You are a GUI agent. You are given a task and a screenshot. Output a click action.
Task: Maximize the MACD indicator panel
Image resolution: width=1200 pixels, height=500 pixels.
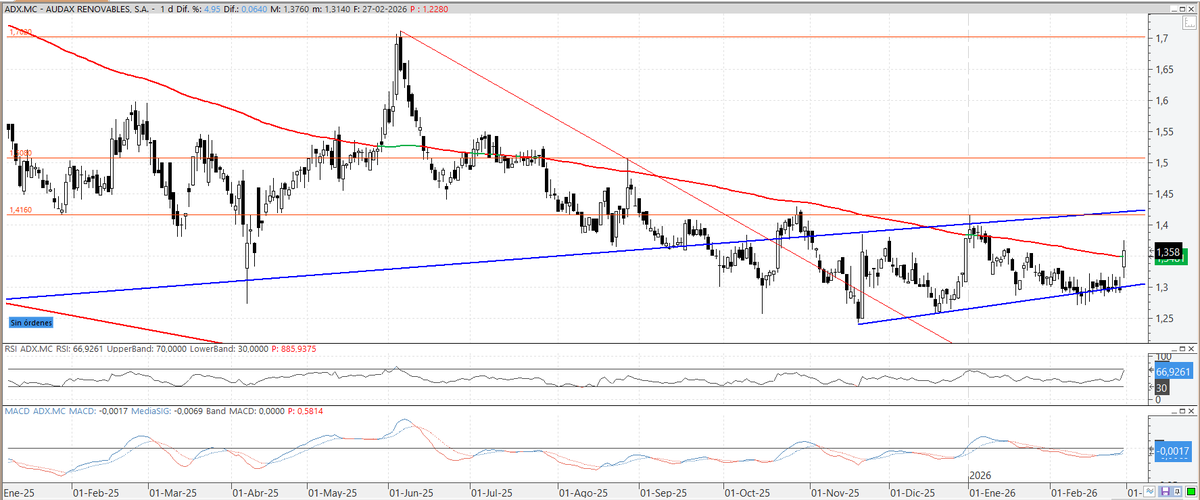pyautogui.click(x=1182, y=411)
